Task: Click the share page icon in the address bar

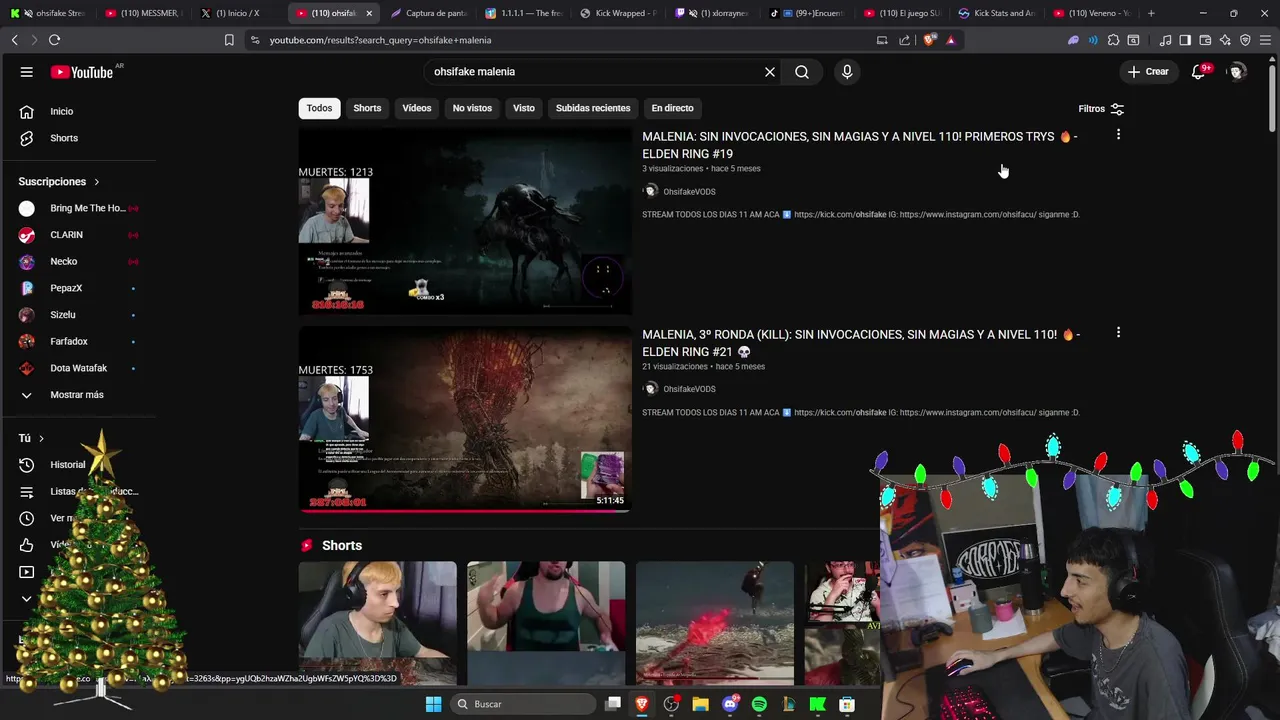Action: (x=905, y=40)
